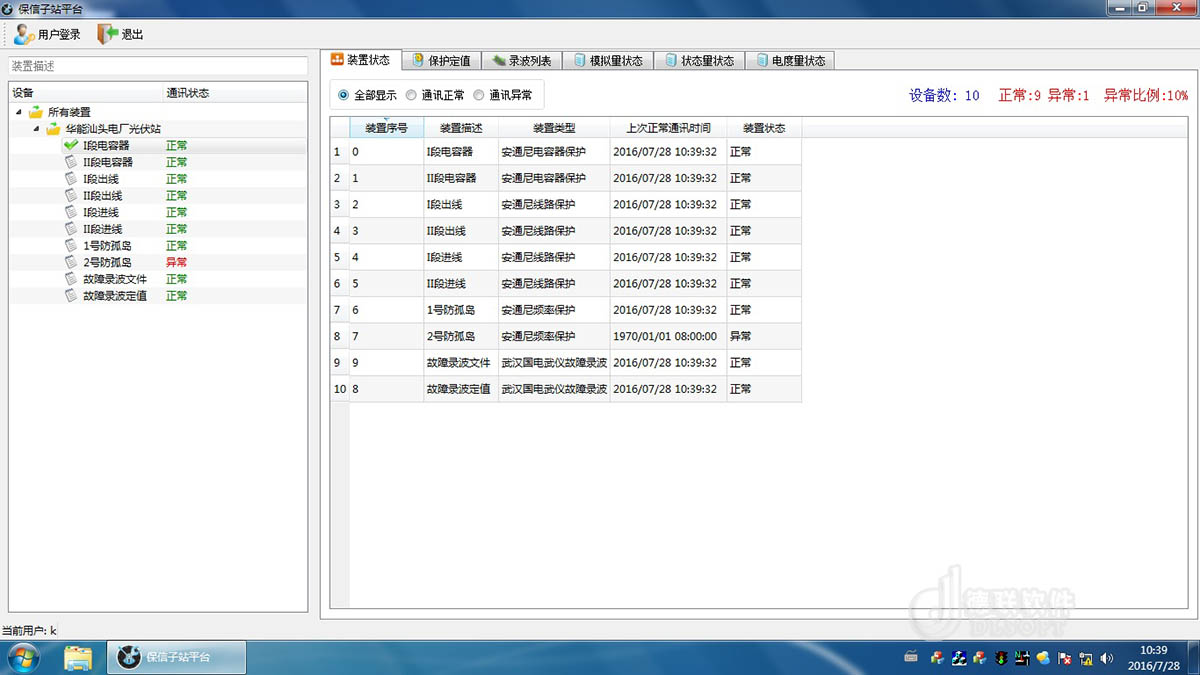Viewport: 1200px width, 675px height.
Task: Switch to the 保护定值 tab
Action: 441,61
